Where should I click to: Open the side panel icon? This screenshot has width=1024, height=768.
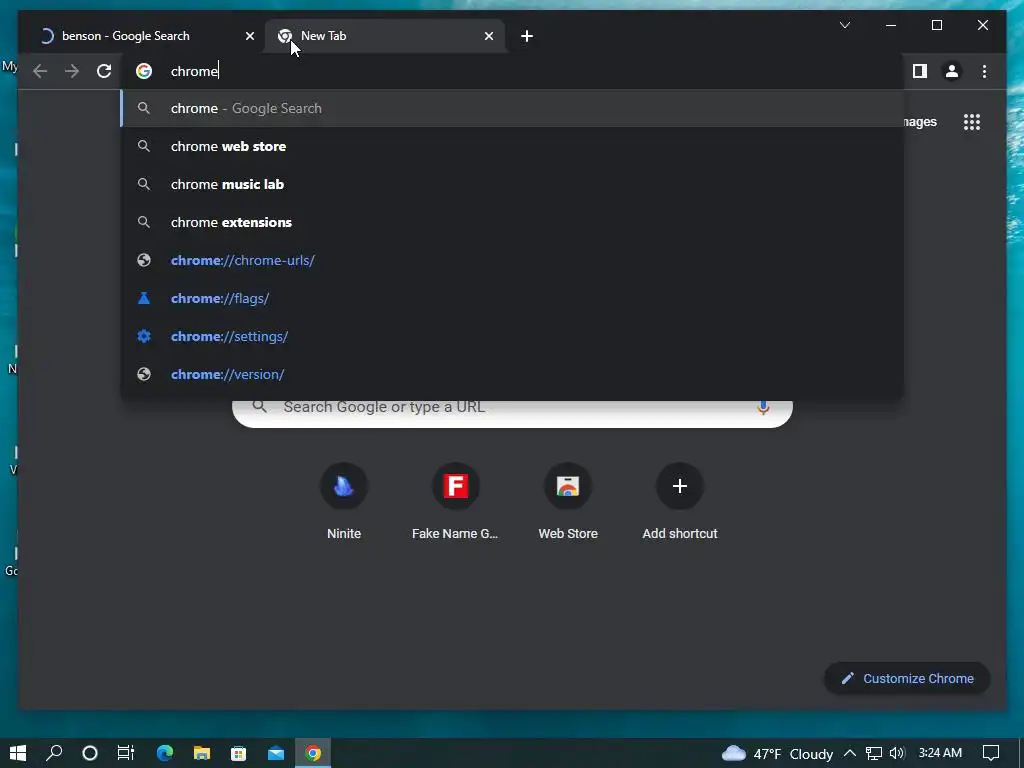click(920, 71)
